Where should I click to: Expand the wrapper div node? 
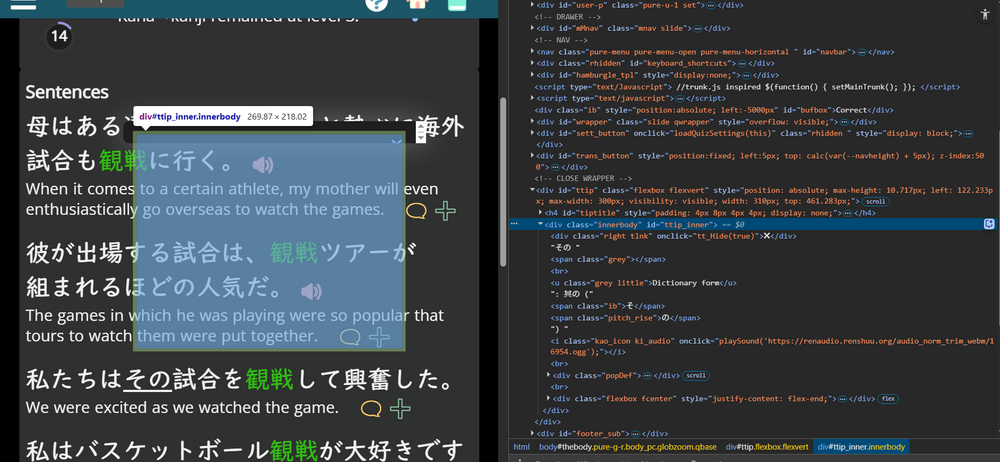tap(533, 121)
